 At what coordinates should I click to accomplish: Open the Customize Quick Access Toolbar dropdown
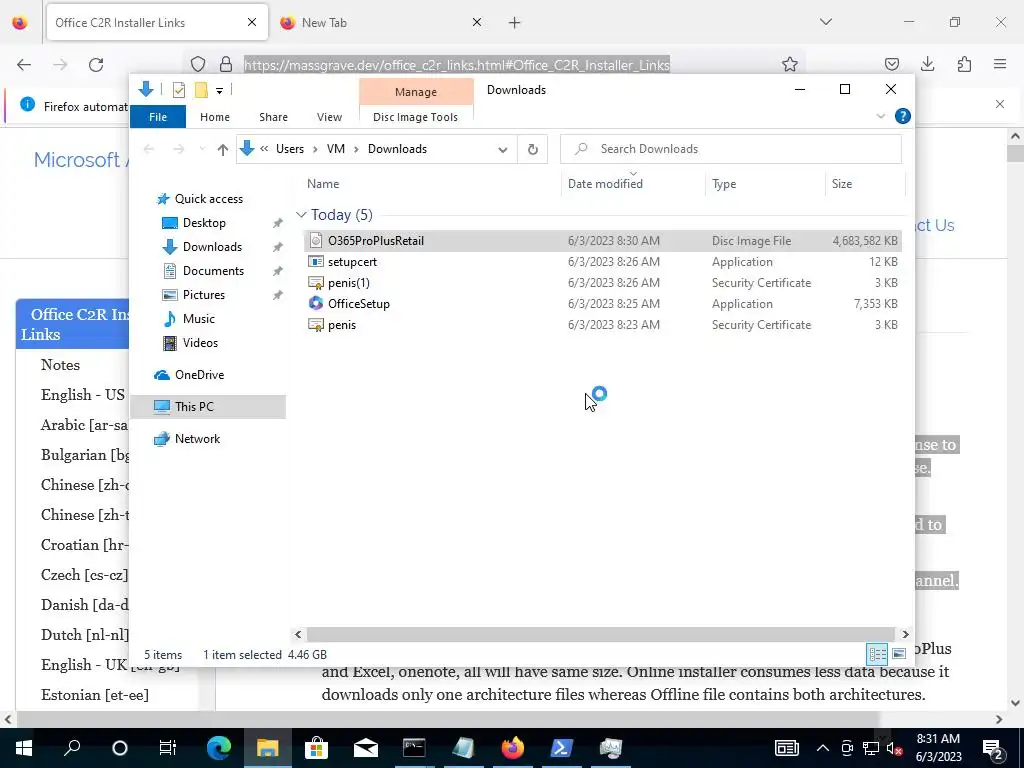click(x=219, y=91)
